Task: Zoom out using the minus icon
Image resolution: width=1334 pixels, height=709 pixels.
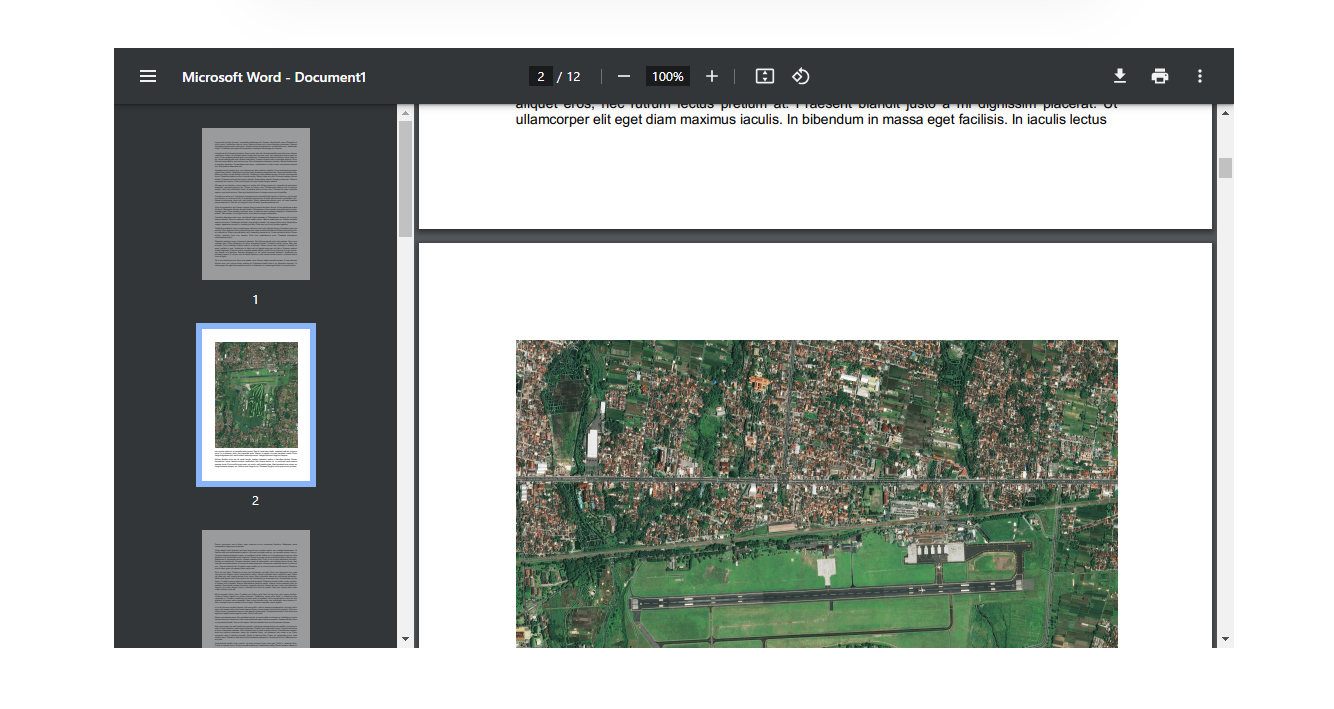Action: 623,75
